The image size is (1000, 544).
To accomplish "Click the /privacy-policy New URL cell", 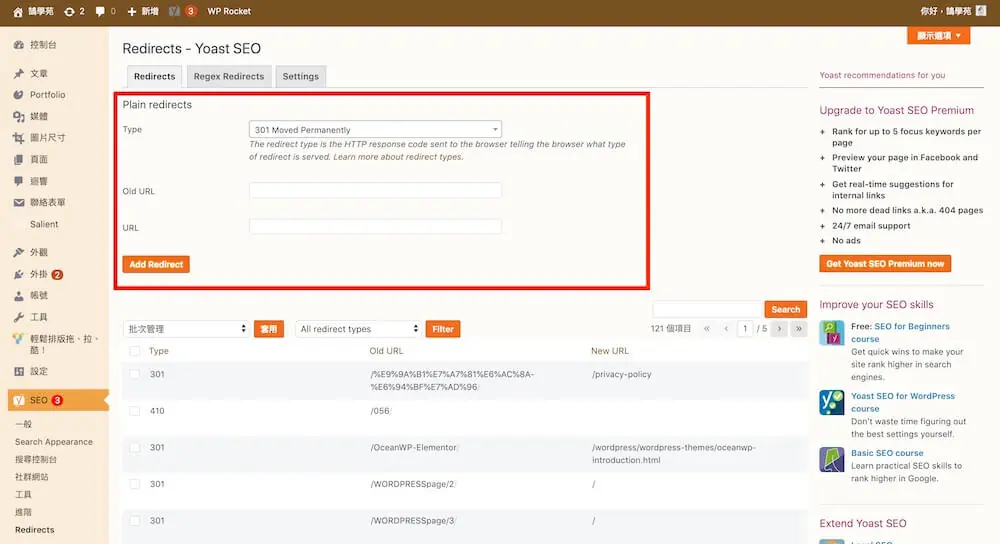I will point(622,374).
